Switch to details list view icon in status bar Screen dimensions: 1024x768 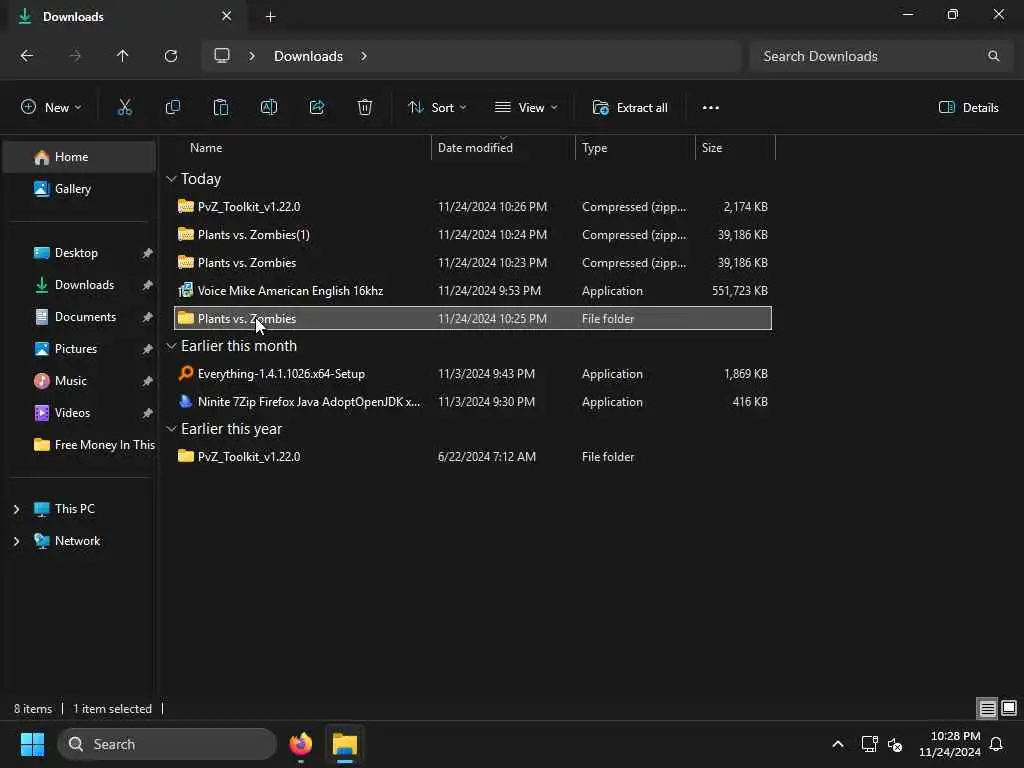[987, 709]
